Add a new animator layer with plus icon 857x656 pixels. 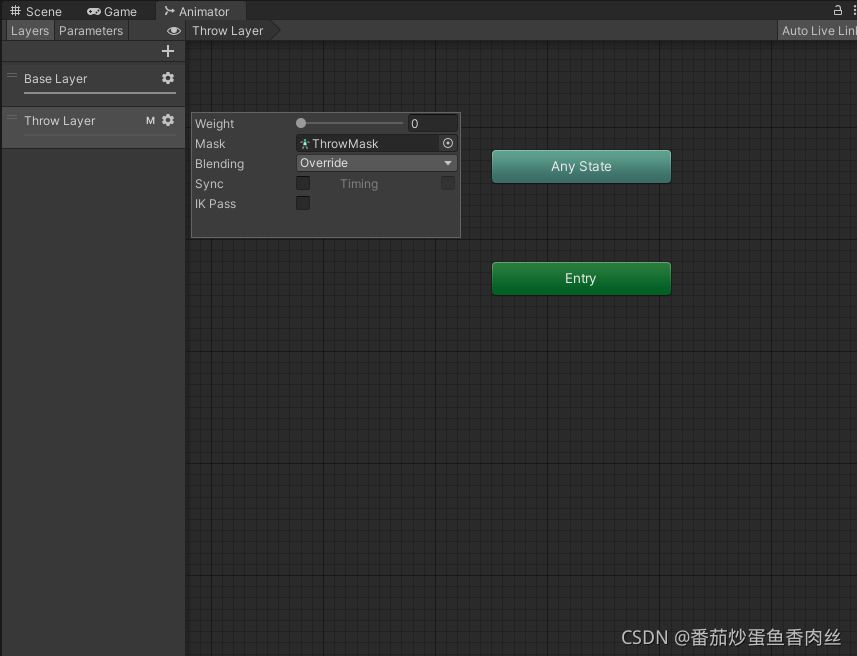point(168,51)
